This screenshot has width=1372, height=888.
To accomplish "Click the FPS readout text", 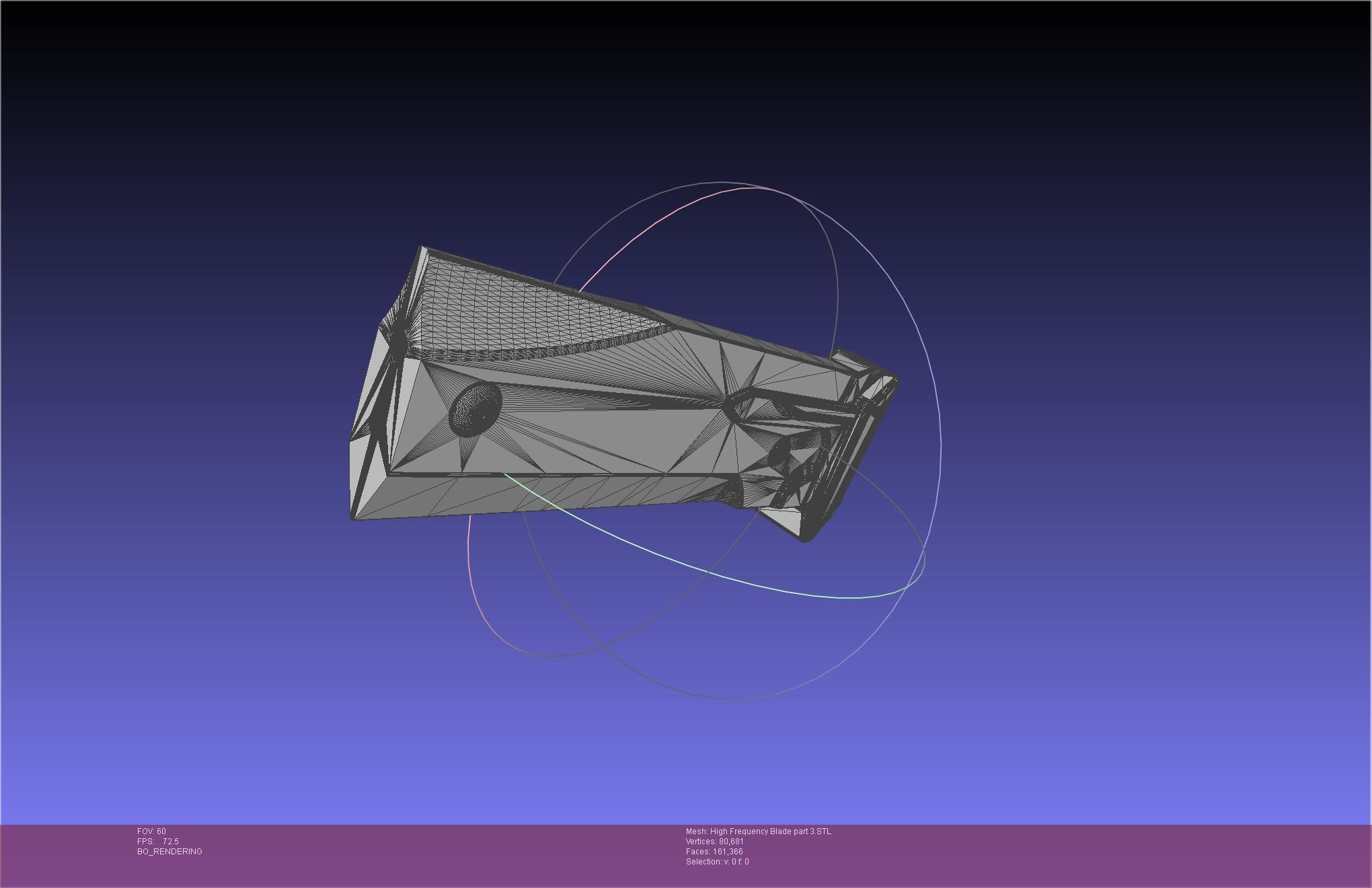I will 158,842.
